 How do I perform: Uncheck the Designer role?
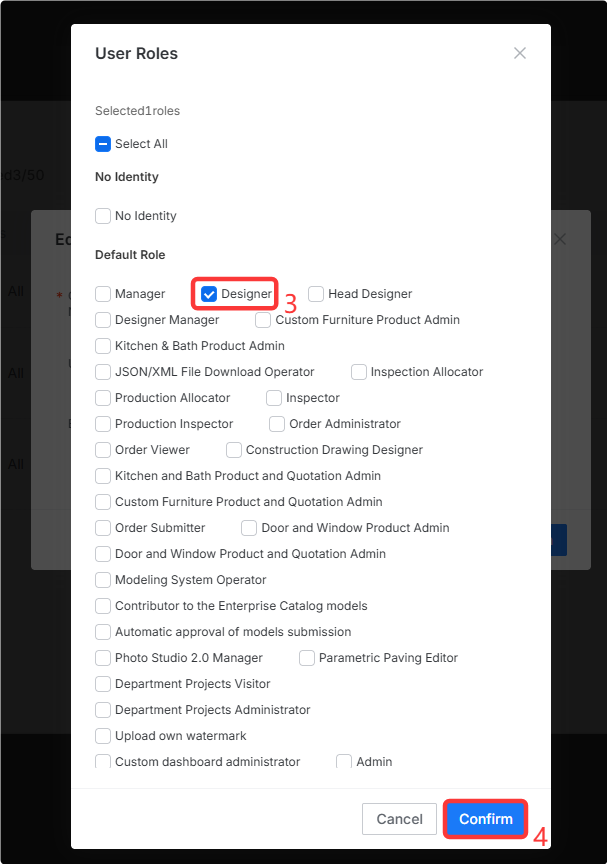point(209,294)
